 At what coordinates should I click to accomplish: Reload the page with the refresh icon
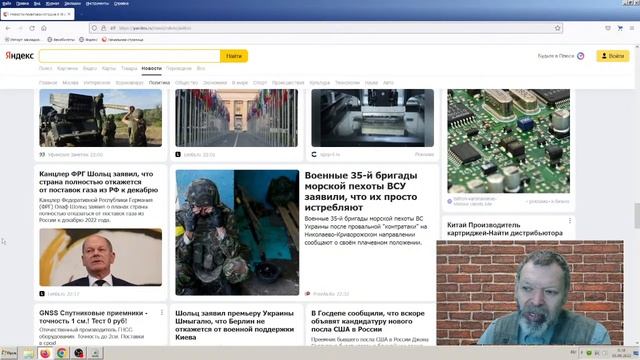point(32,28)
